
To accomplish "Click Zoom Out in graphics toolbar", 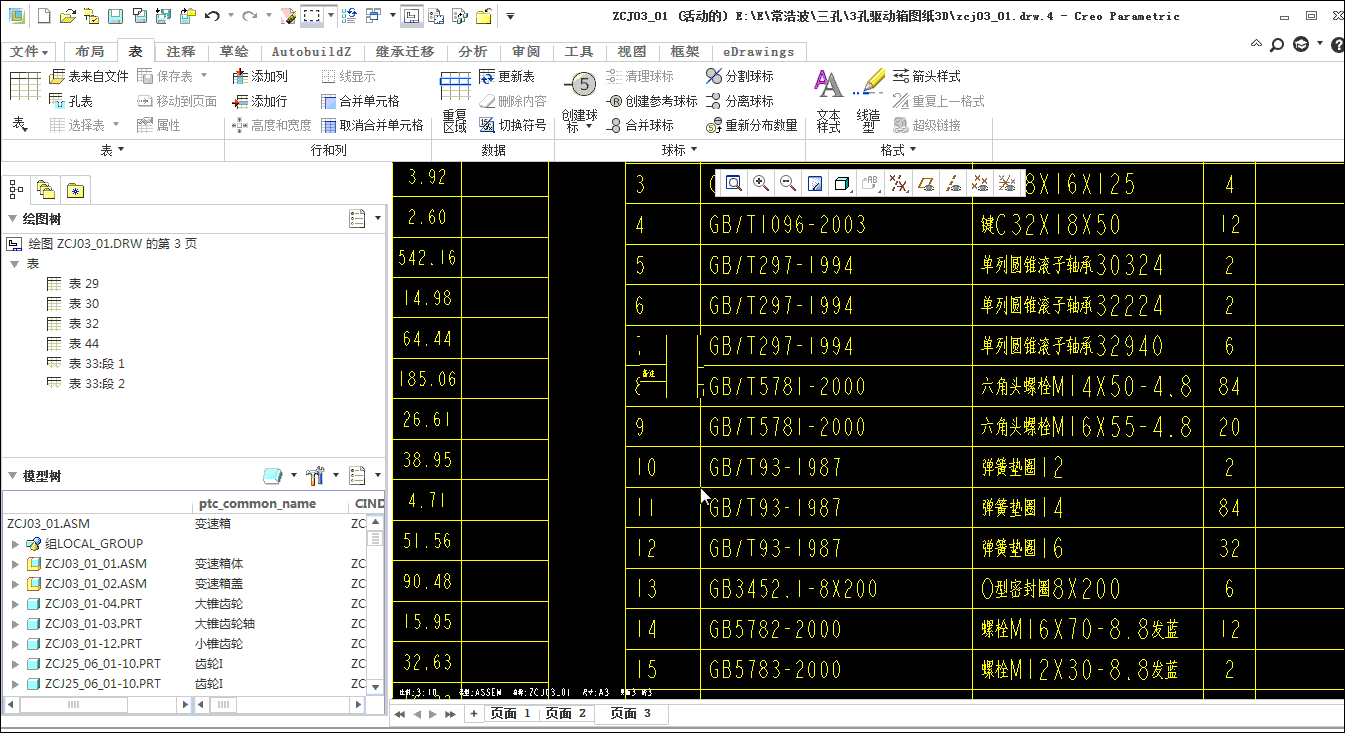I will pos(788,183).
